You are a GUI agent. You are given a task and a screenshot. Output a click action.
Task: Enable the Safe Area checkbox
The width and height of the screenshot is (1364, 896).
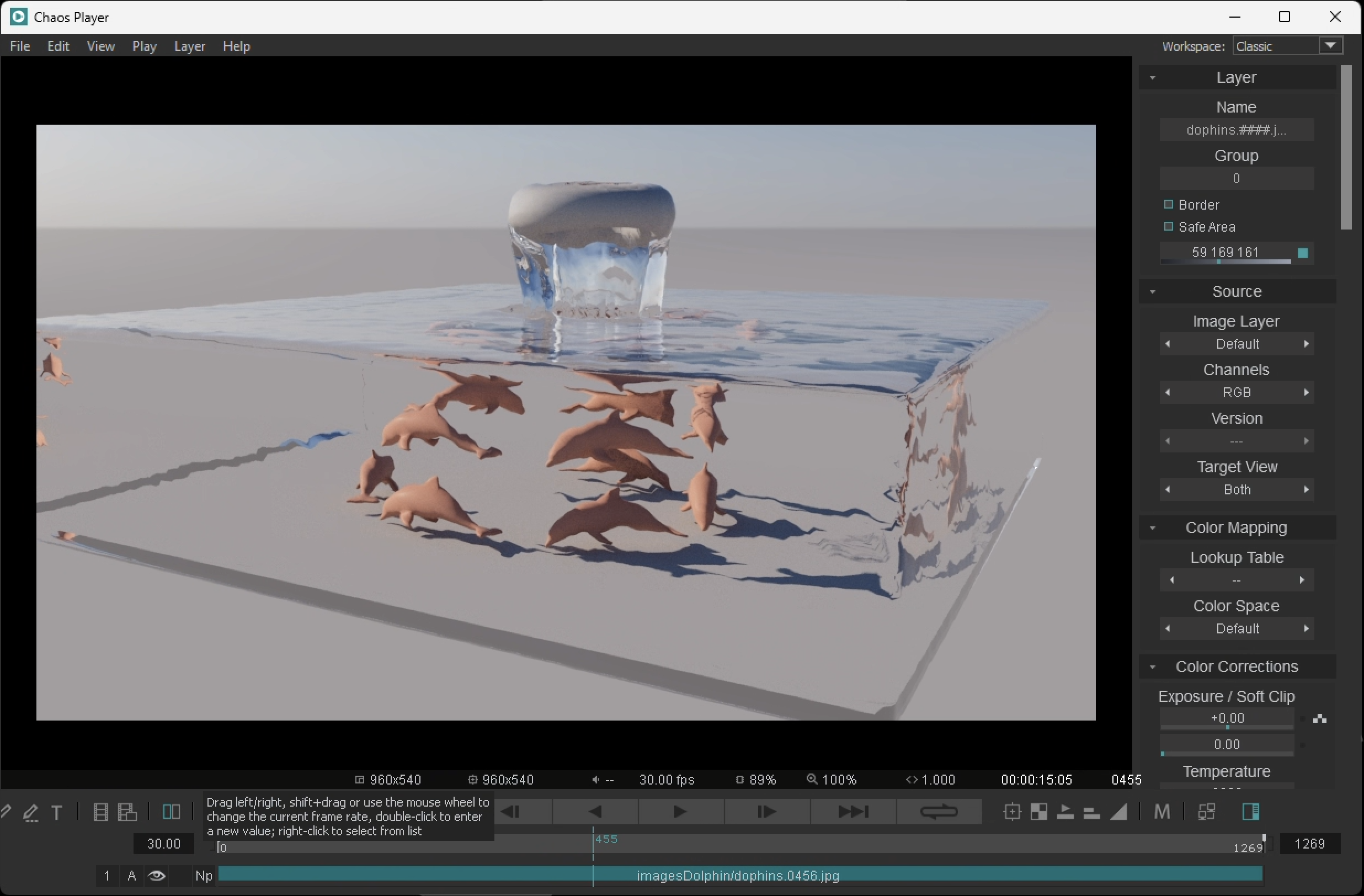(x=1169, y=226)
